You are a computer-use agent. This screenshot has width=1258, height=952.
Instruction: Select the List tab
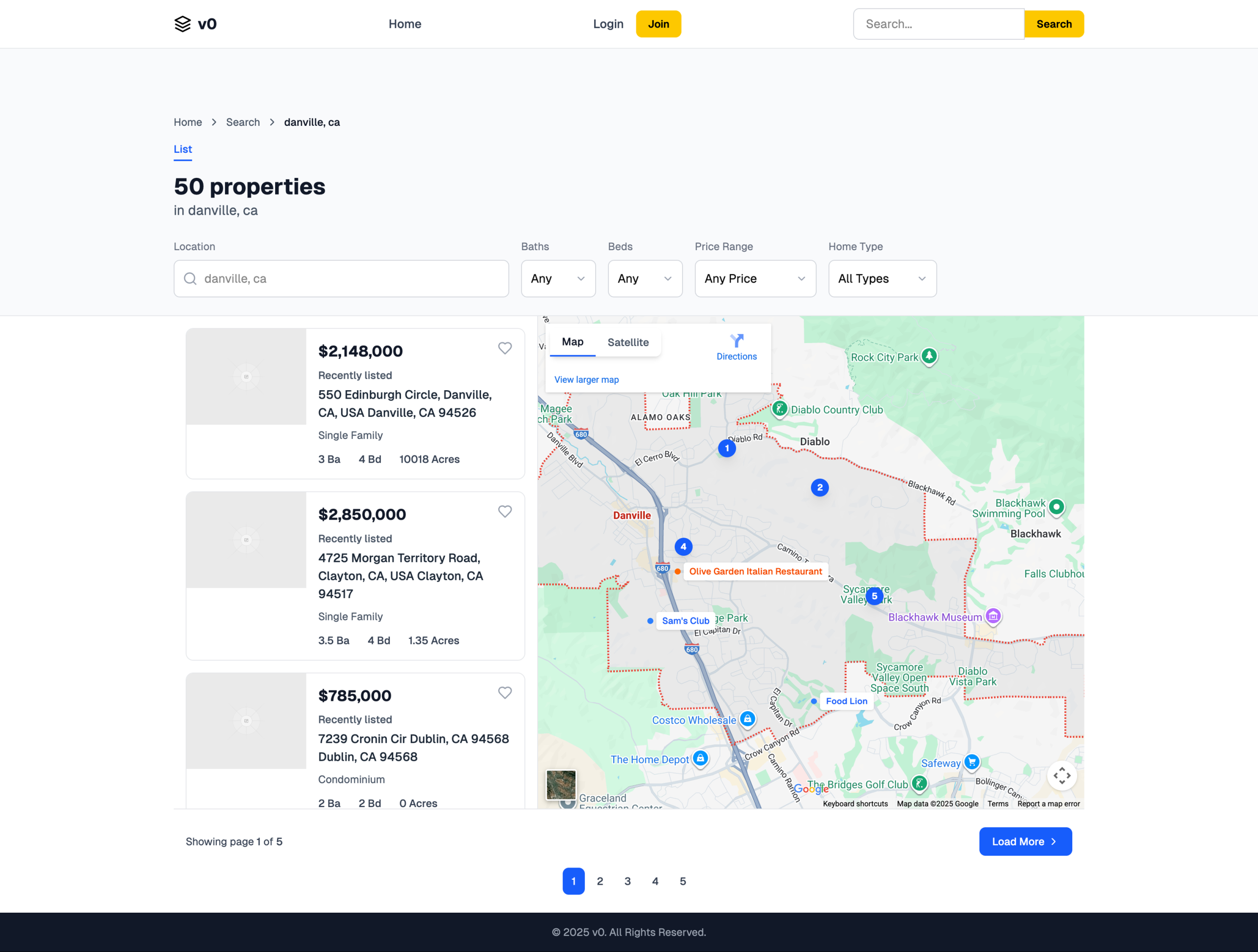click(183, 149)
